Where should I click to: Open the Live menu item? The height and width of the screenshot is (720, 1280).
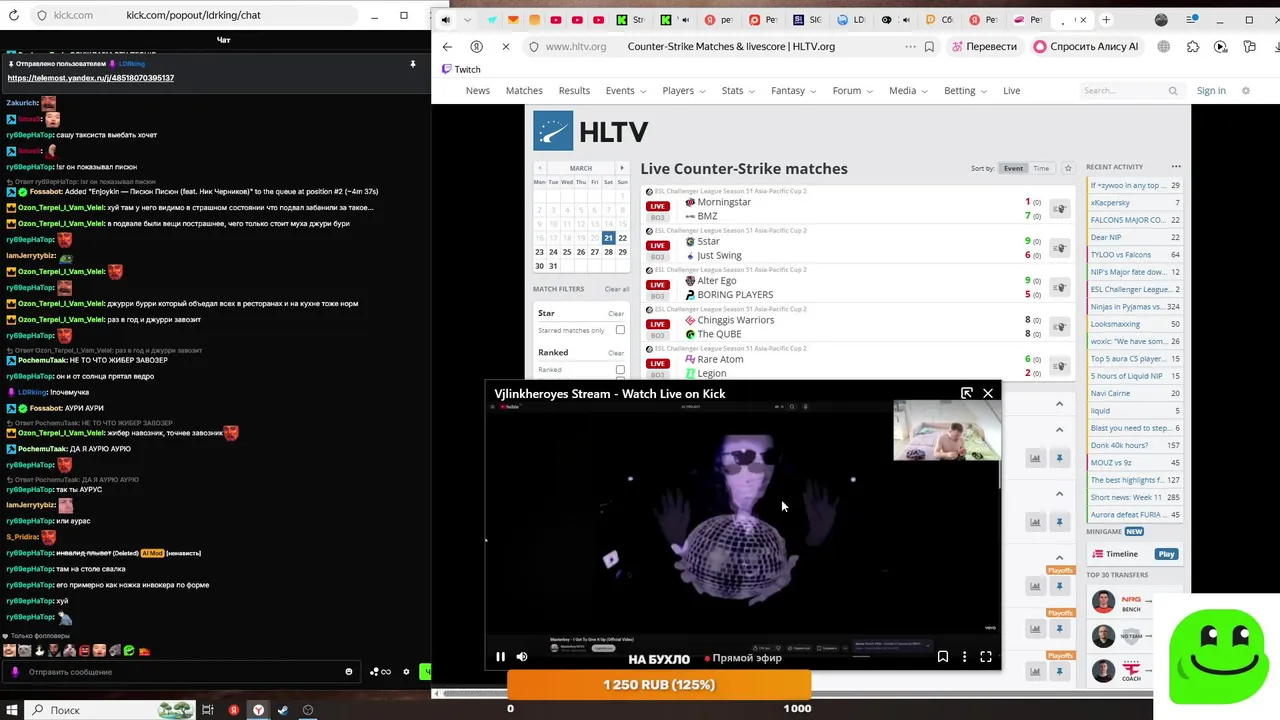click(x=1012, y=90)
